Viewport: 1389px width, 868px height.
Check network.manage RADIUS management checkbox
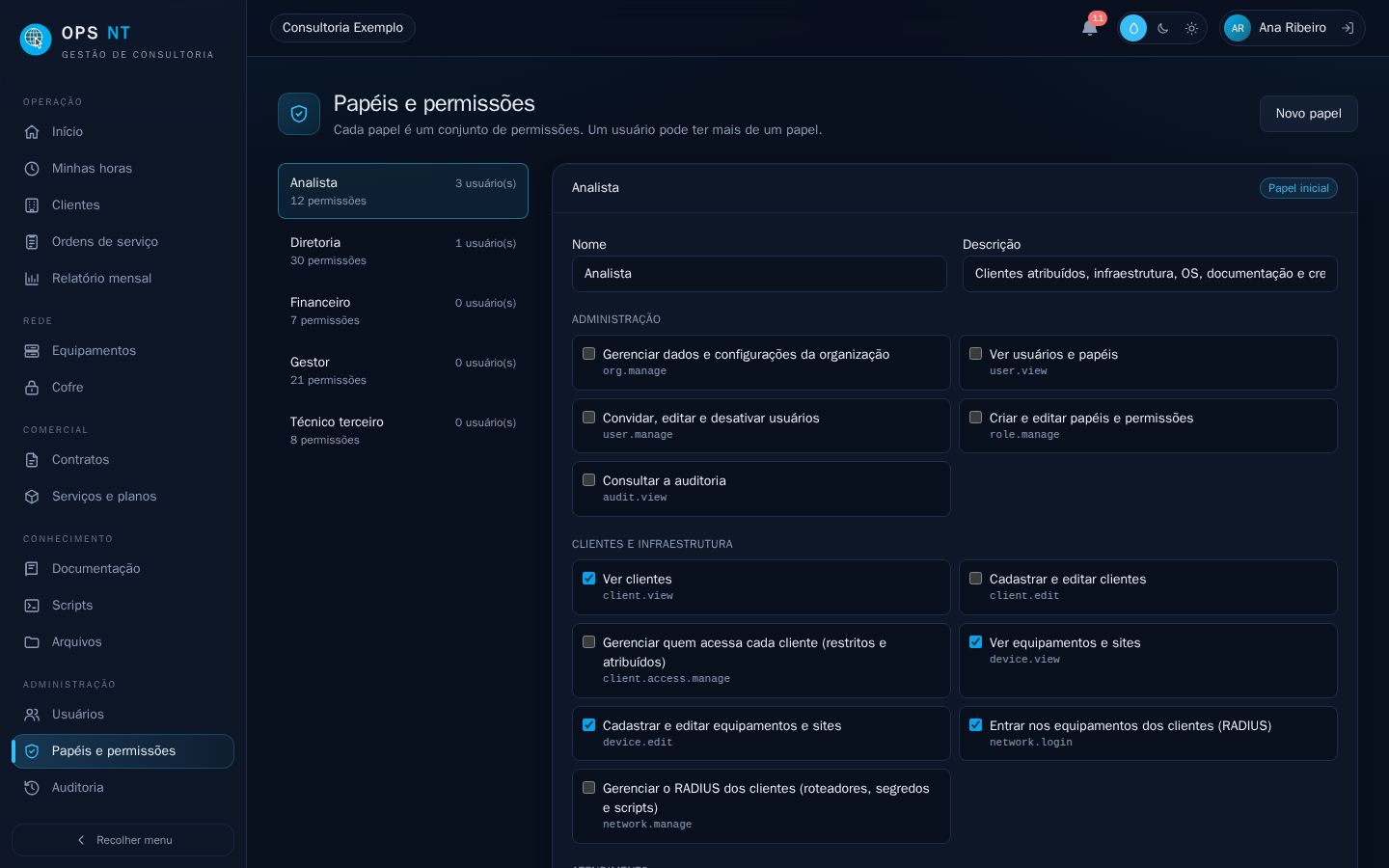[588, 788]
